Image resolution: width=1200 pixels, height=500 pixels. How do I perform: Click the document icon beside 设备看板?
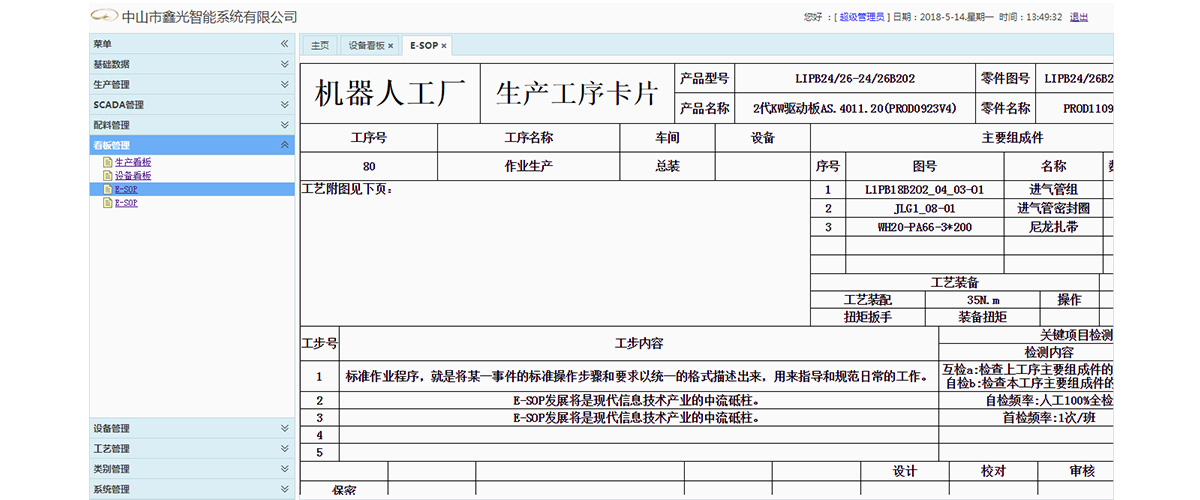(108, 175)
